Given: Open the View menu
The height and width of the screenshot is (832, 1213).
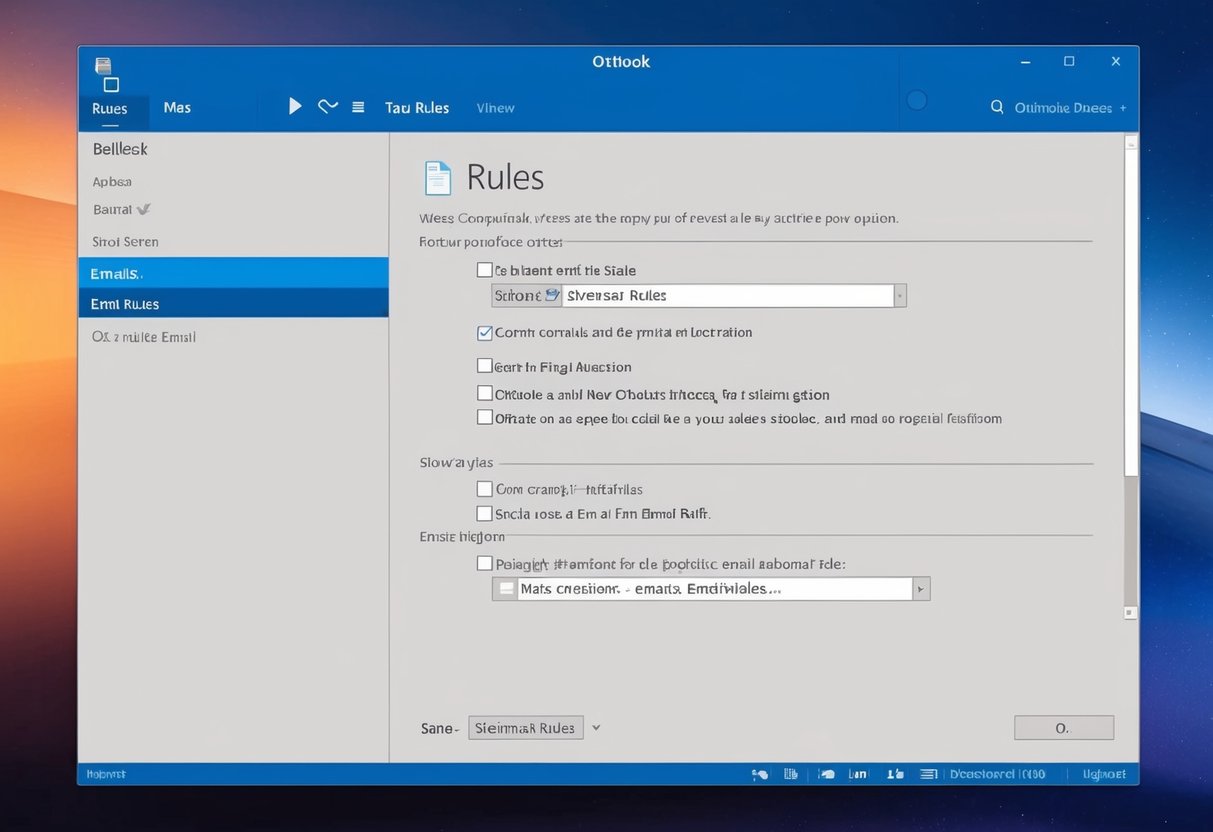Looking at the screenshot, I should tap(494, 107).
